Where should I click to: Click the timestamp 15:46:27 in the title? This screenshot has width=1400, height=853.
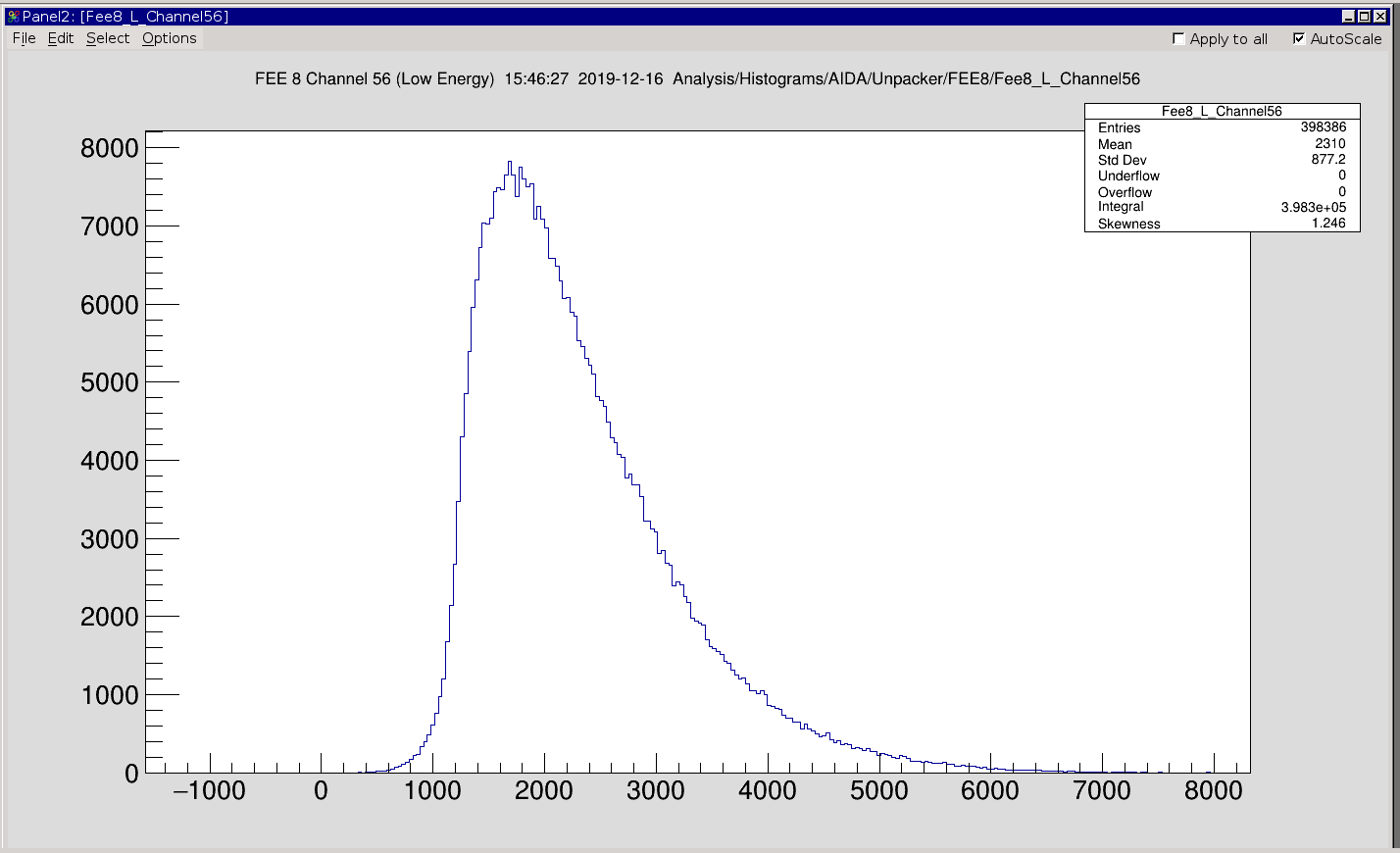[x=536, y=78]
